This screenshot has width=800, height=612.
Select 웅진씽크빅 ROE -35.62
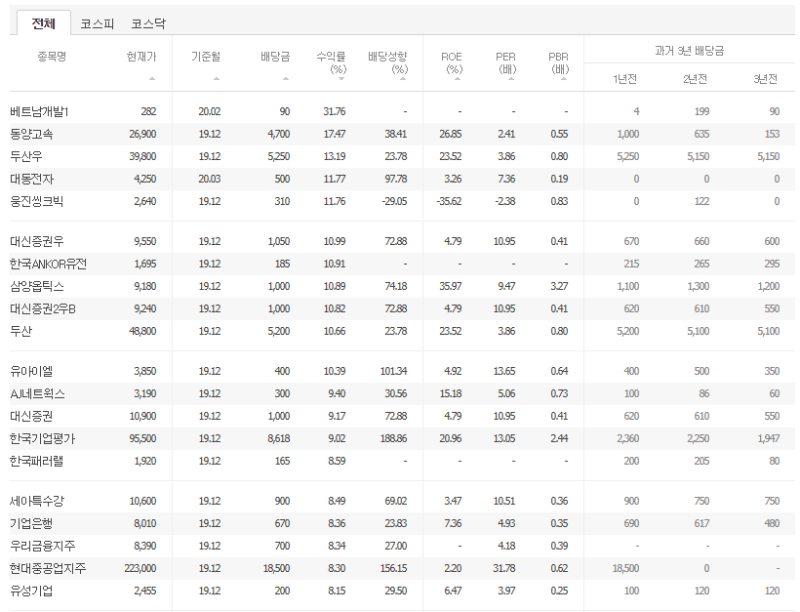point(449,201)
